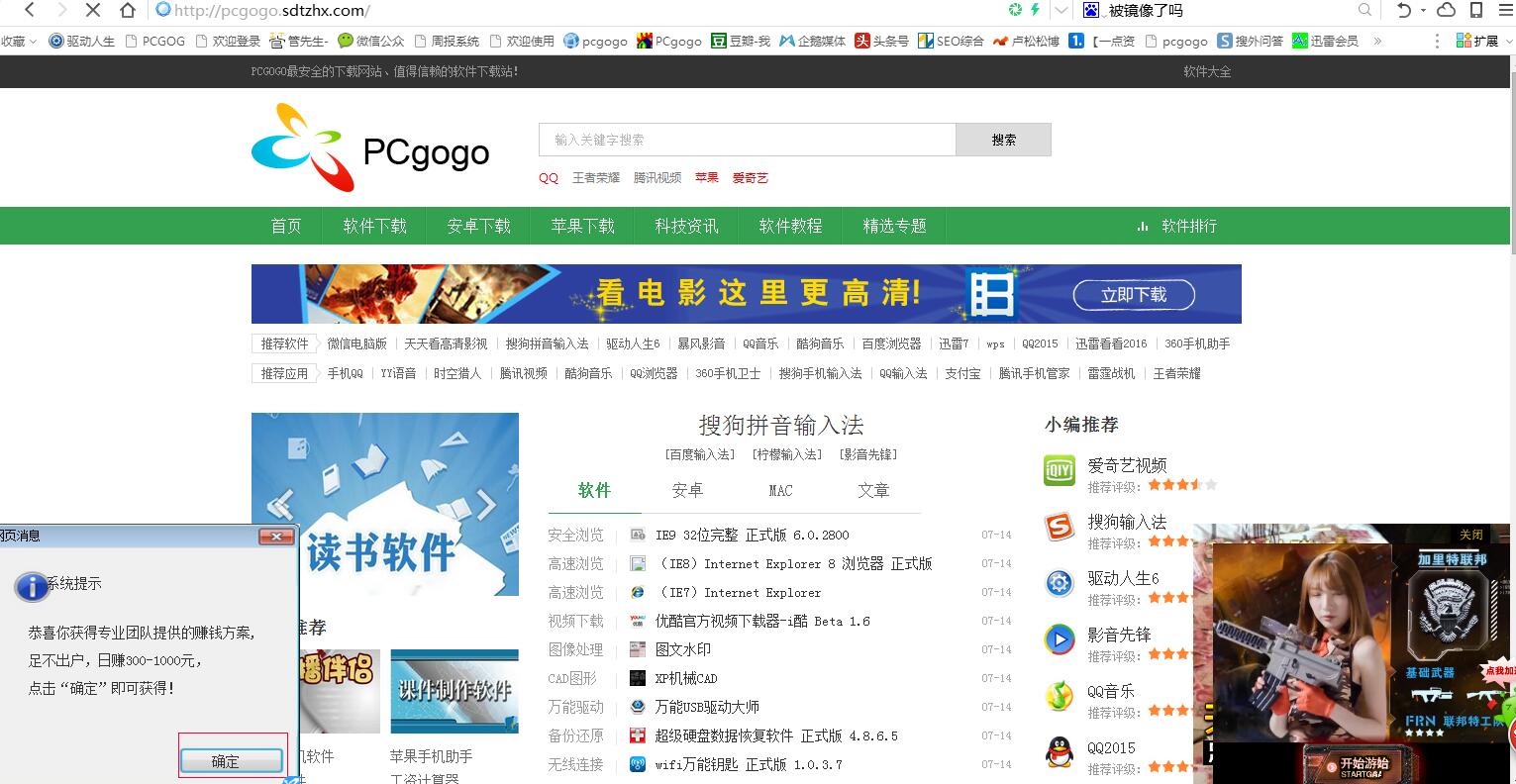Stop page loading with the X icon

tap(93, 11)
